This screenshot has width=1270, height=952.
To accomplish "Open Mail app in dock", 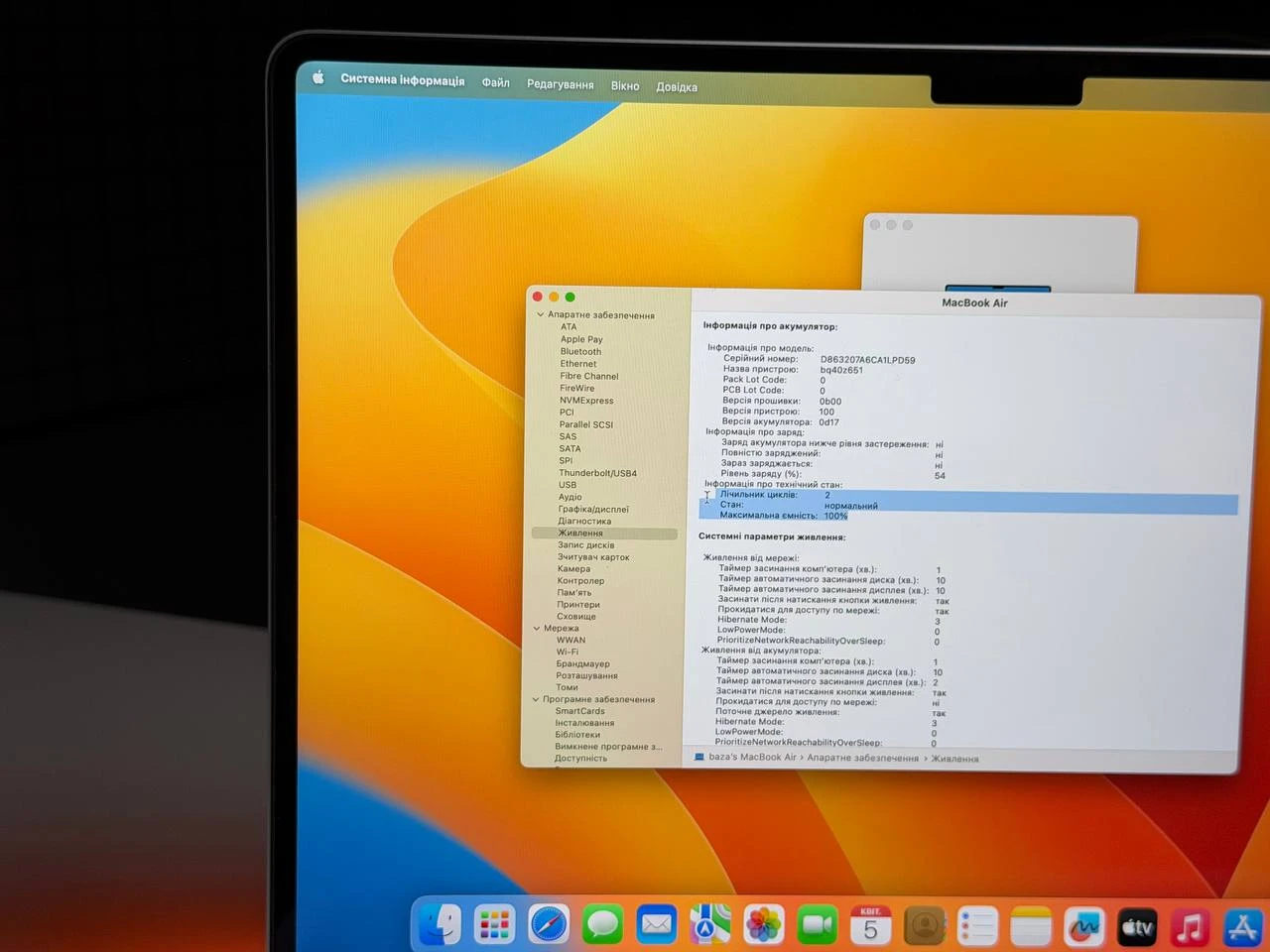I will (x=656, y=925).
